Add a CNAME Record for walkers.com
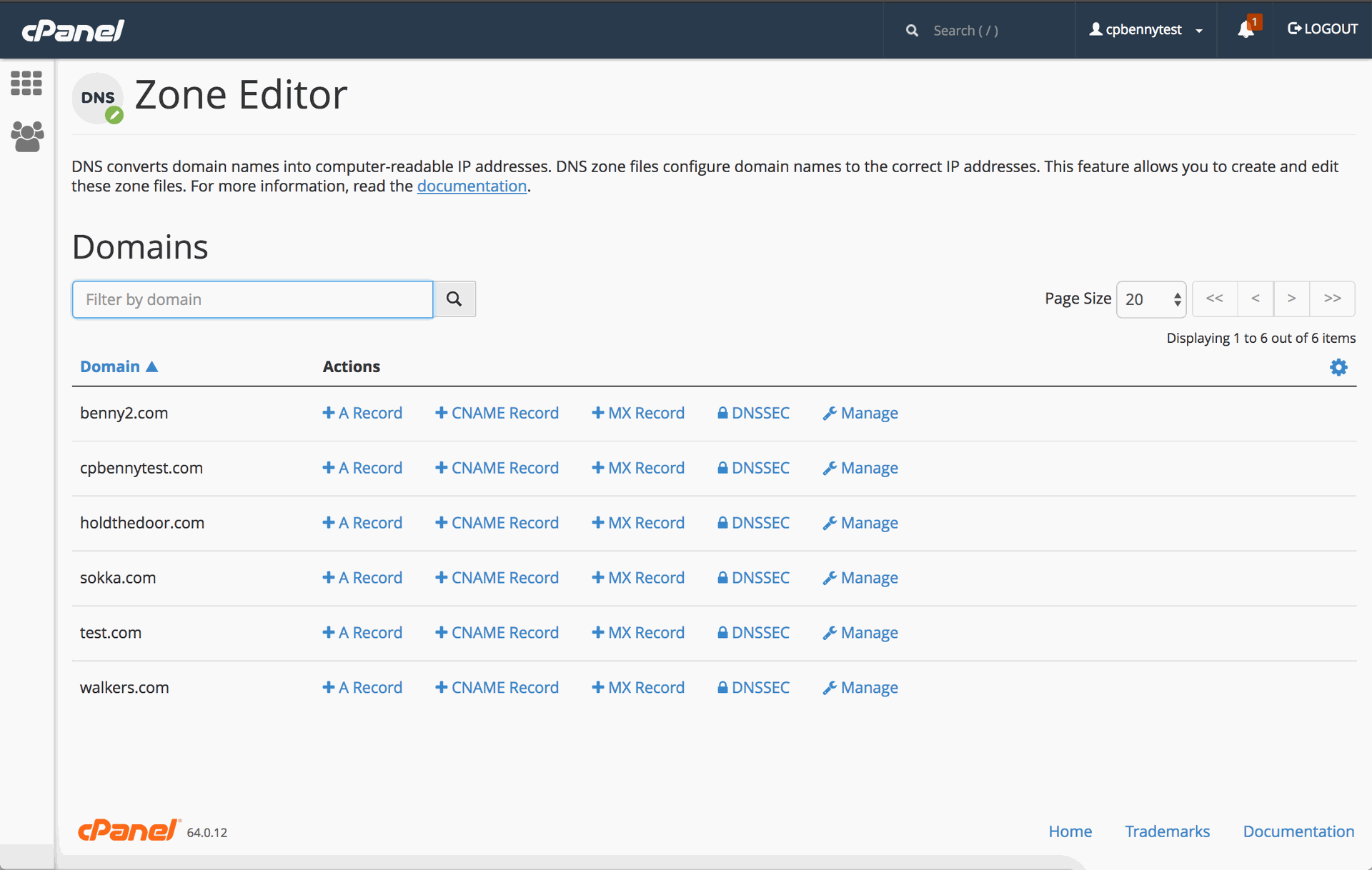This screenshot has height=870, width=1372. (x=497, y=688)
